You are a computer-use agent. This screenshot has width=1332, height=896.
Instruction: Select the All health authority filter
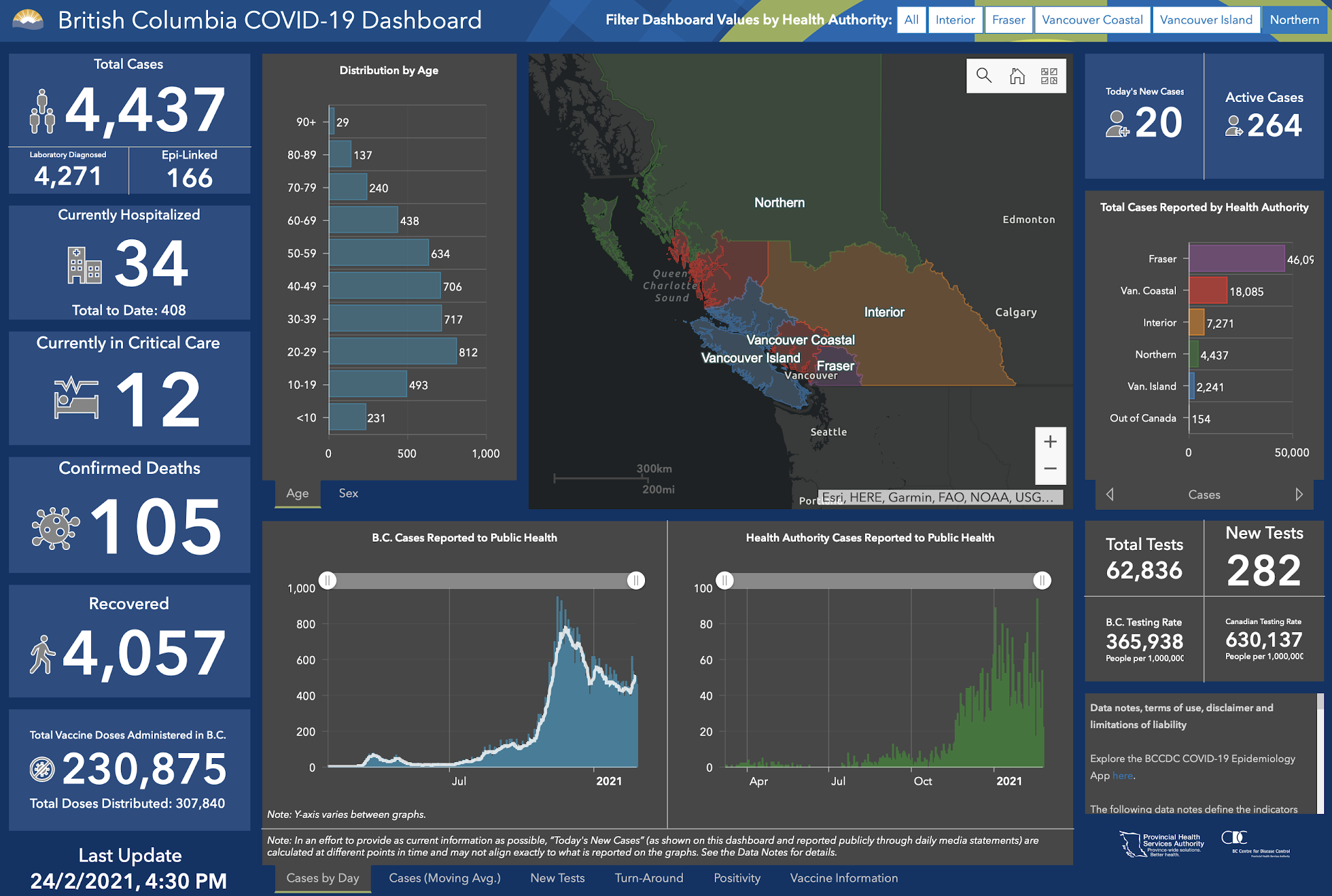(x=911, y=20)
